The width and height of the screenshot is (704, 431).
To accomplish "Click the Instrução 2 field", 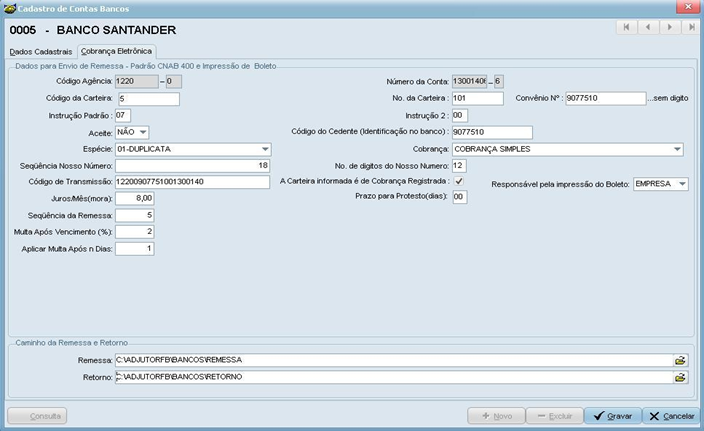I will pos(460,115).
